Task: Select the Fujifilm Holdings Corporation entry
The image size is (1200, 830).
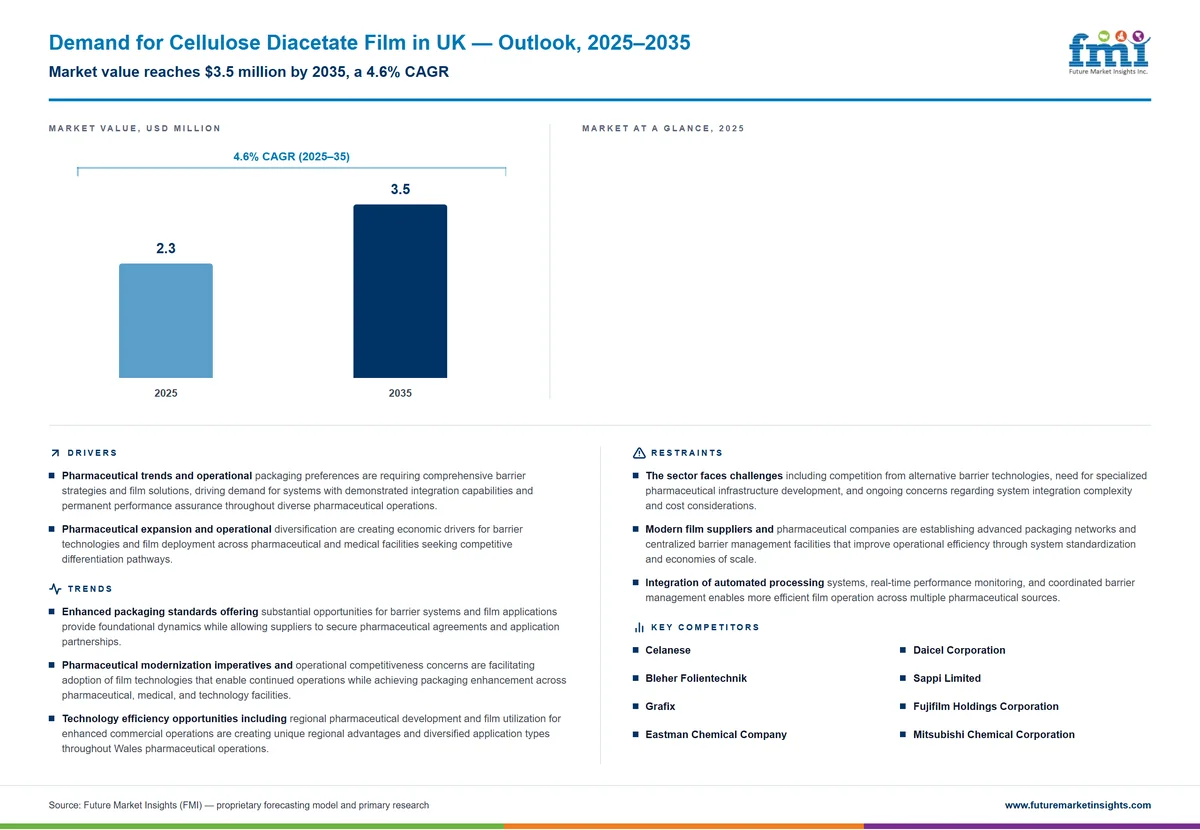Action: pyautogui.click(x=986, y=706)
